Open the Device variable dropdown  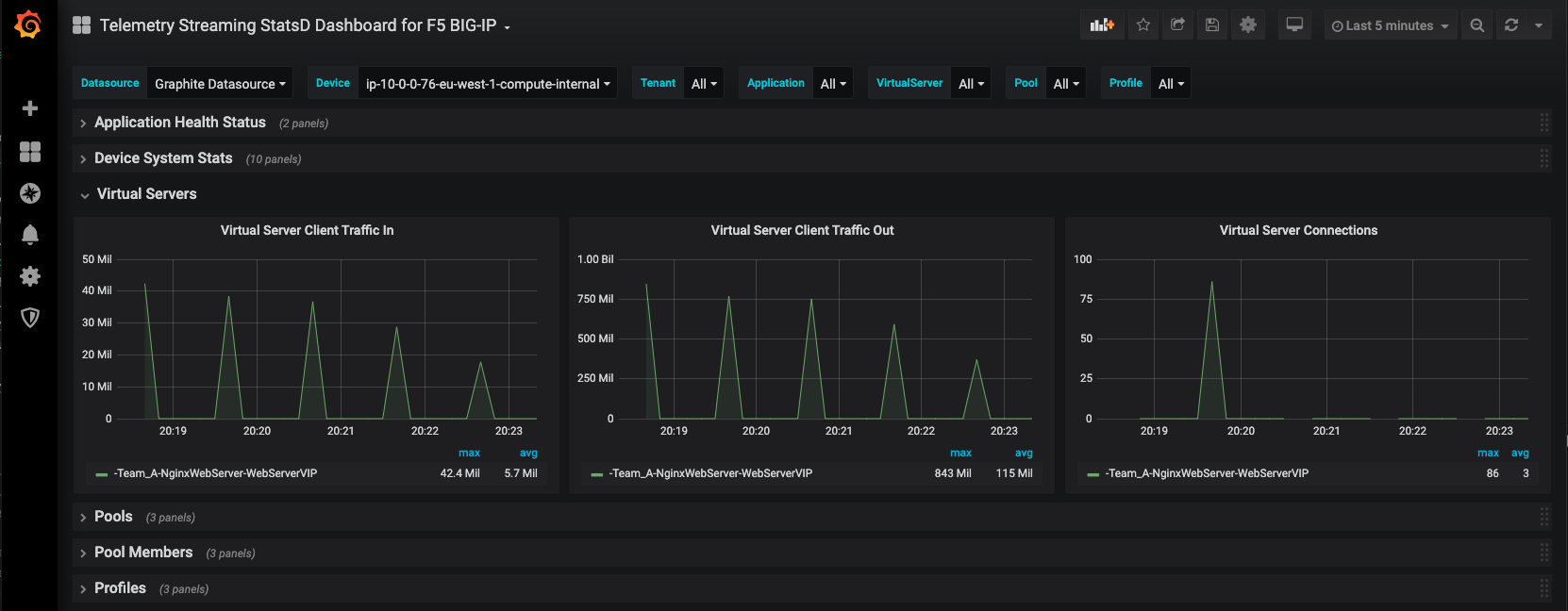[488, 83]
